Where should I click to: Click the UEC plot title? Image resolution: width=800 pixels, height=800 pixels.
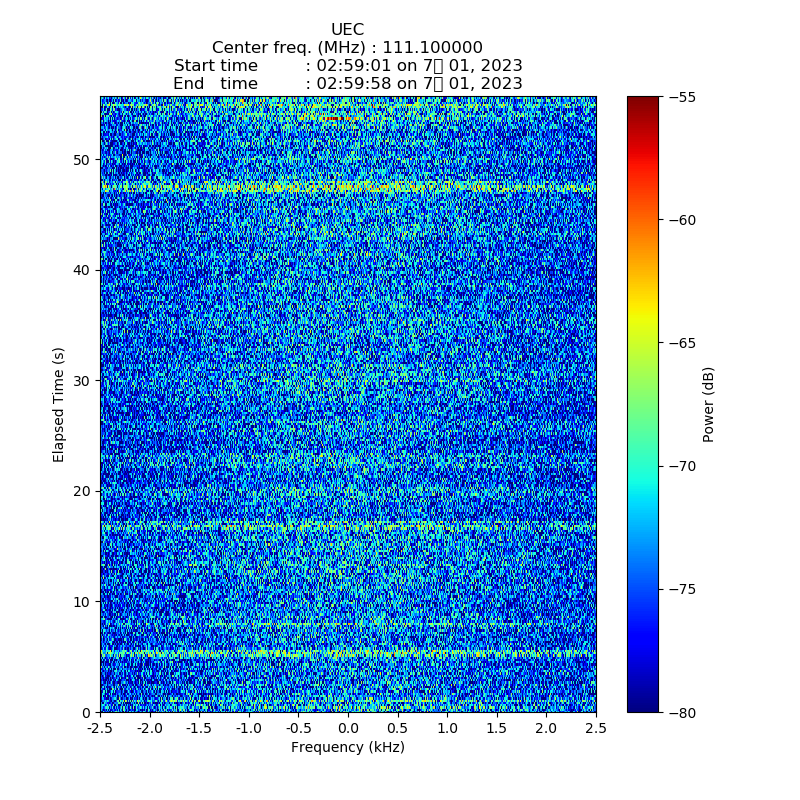(347, 30)
